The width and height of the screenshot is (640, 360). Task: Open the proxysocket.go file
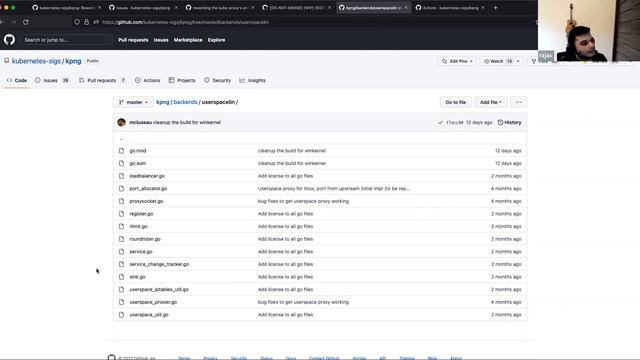click(x=146, y=201)
